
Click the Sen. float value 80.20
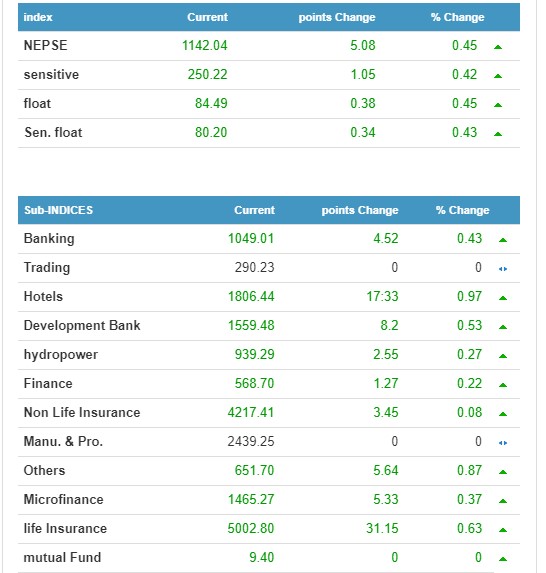[211, 132]
